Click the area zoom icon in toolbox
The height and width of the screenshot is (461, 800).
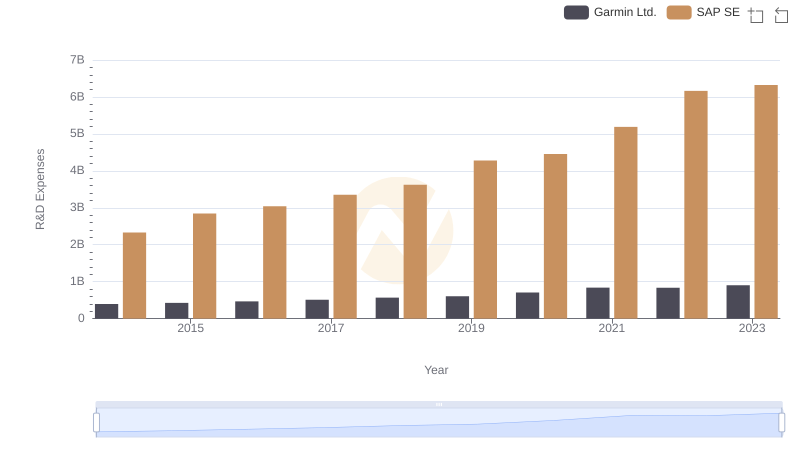756,15
